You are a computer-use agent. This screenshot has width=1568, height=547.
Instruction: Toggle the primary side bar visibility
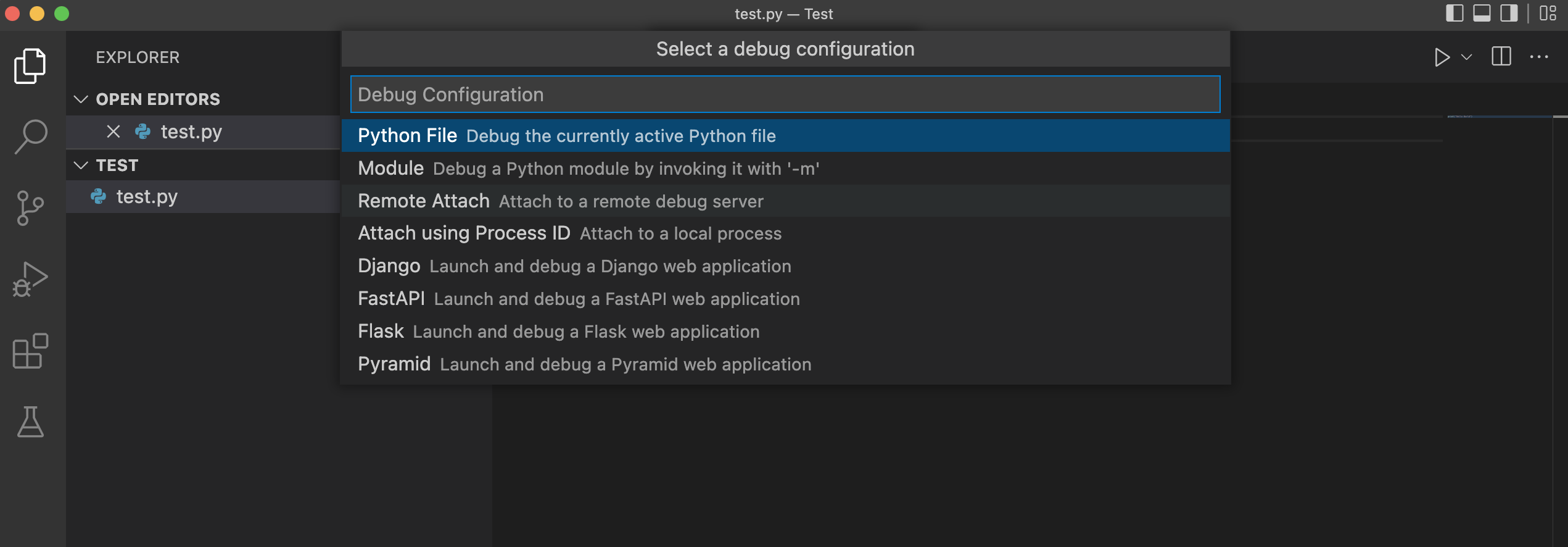1454,13
